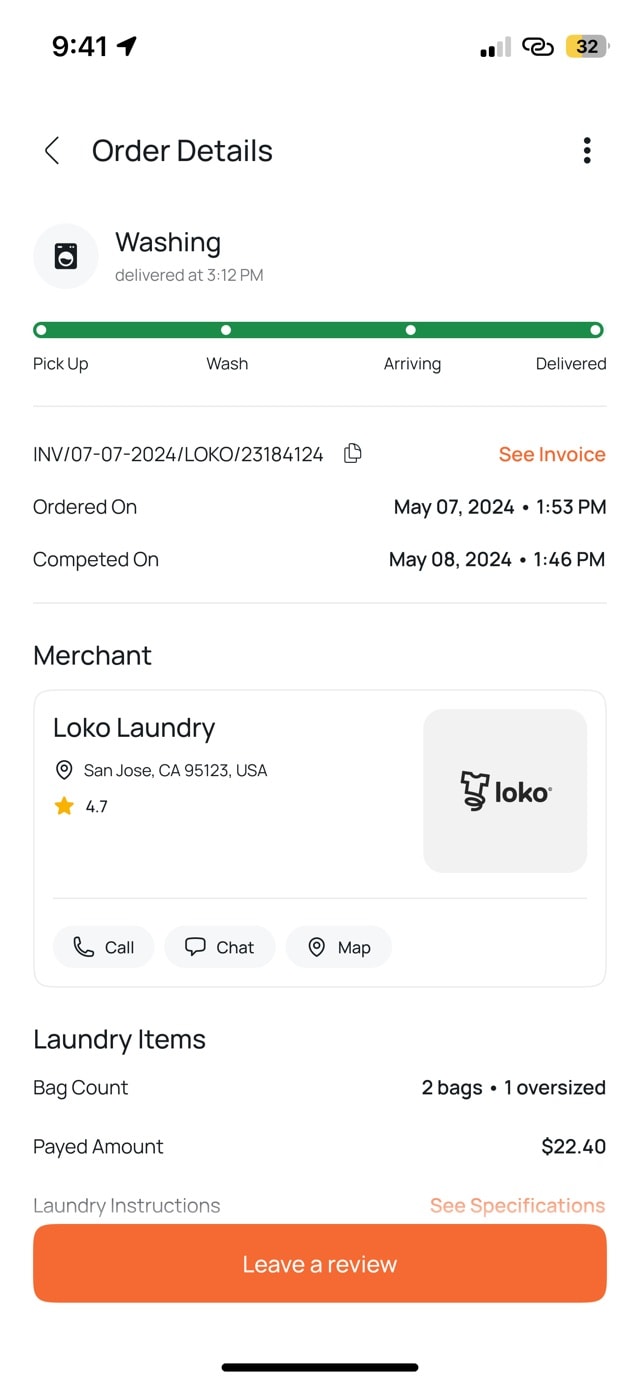Tap the invoice number text INV/07-07-2024/LOKO/23184124
The width and height of the screenshot is (640, 1385).
(178, 455)
